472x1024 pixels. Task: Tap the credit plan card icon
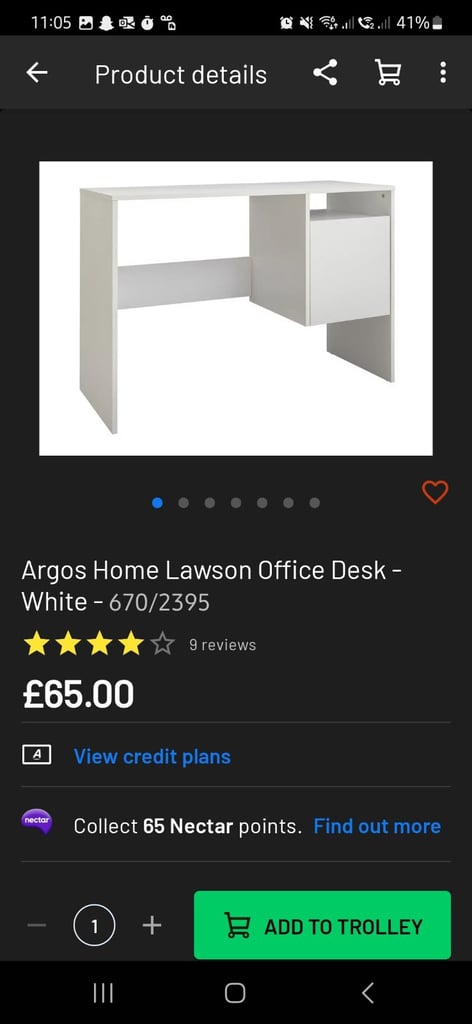[37, 755]
